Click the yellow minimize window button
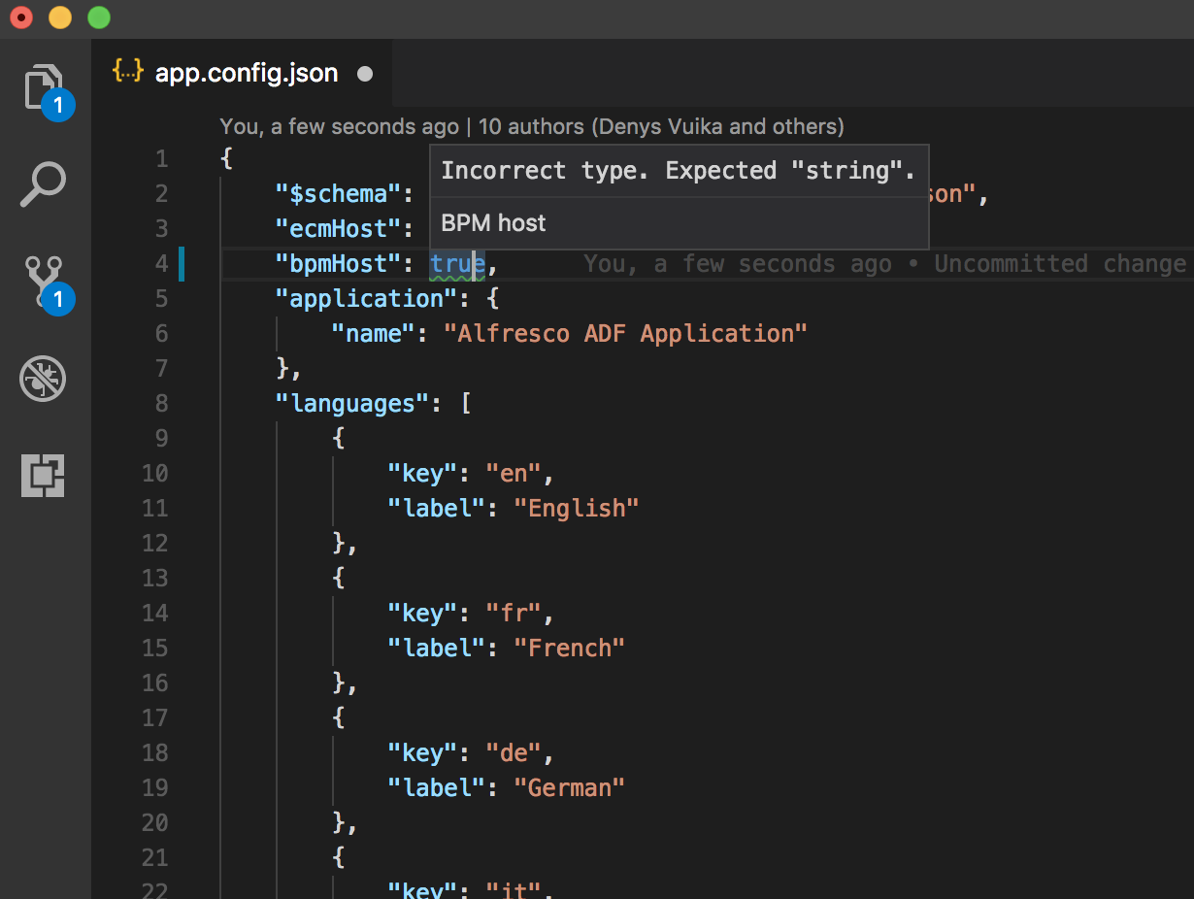This screenshot has height=899, width=1194. click(x=60, y=18)
